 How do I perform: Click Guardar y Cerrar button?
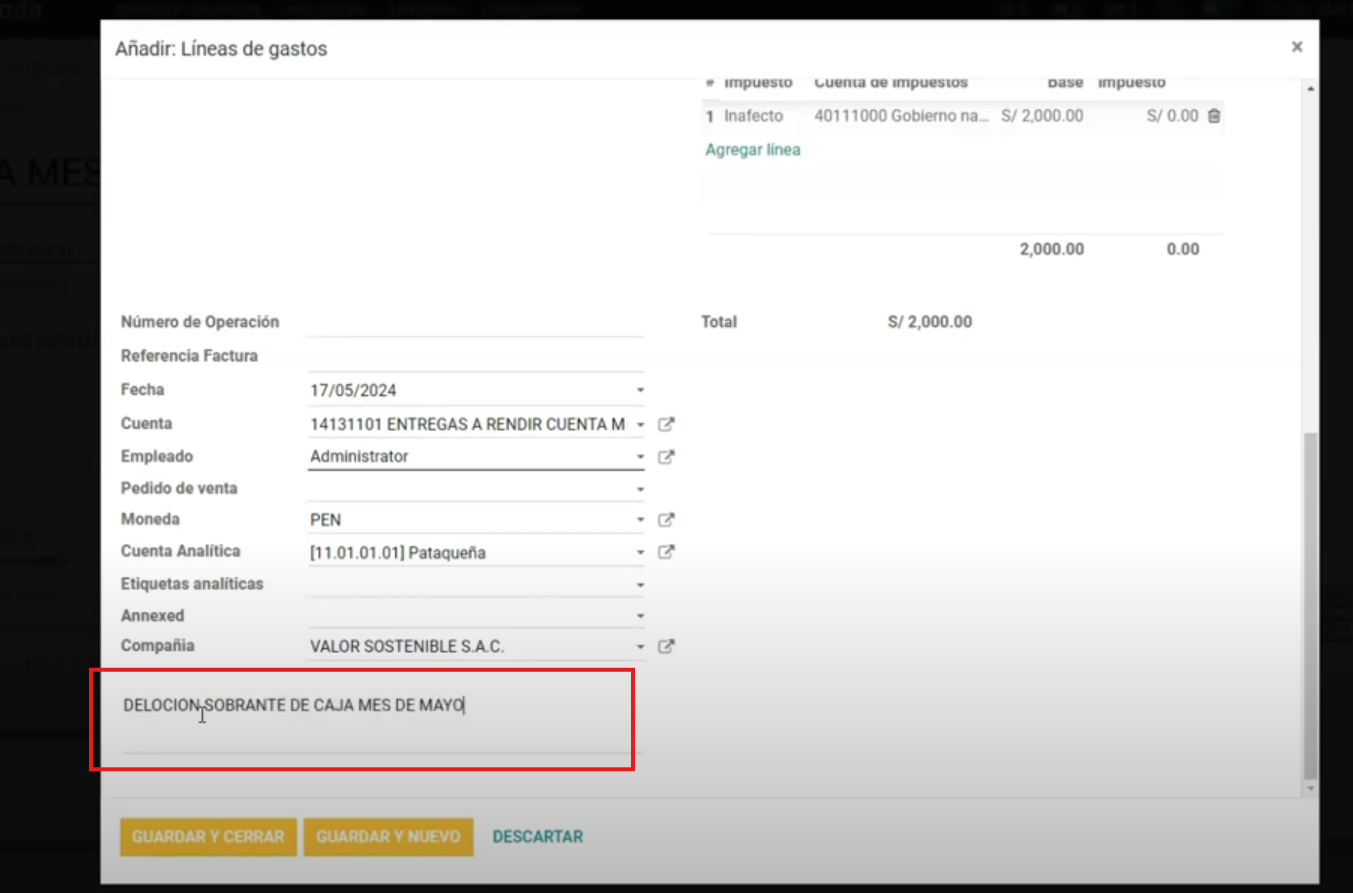208,837
